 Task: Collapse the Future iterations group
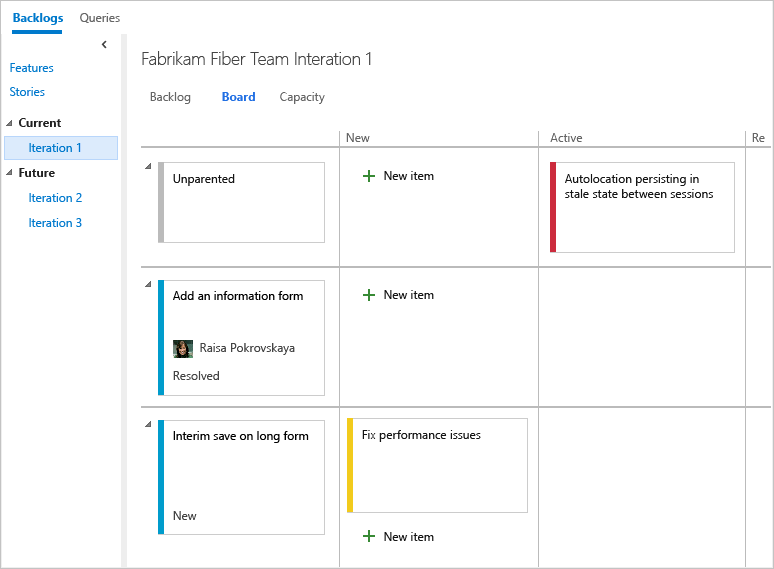[9, 173]
